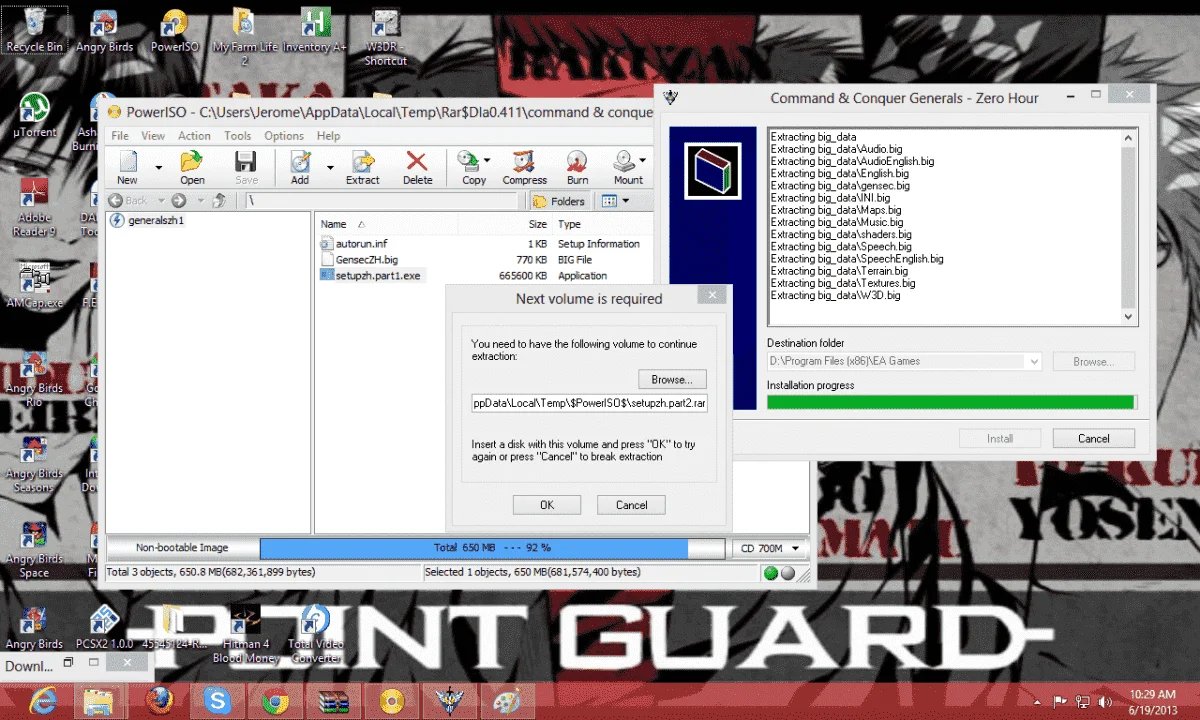The height and width of the screenshot is (720, 1200).
Task: Open the Tools menu in PowerISO
Action: coord(237,136)
